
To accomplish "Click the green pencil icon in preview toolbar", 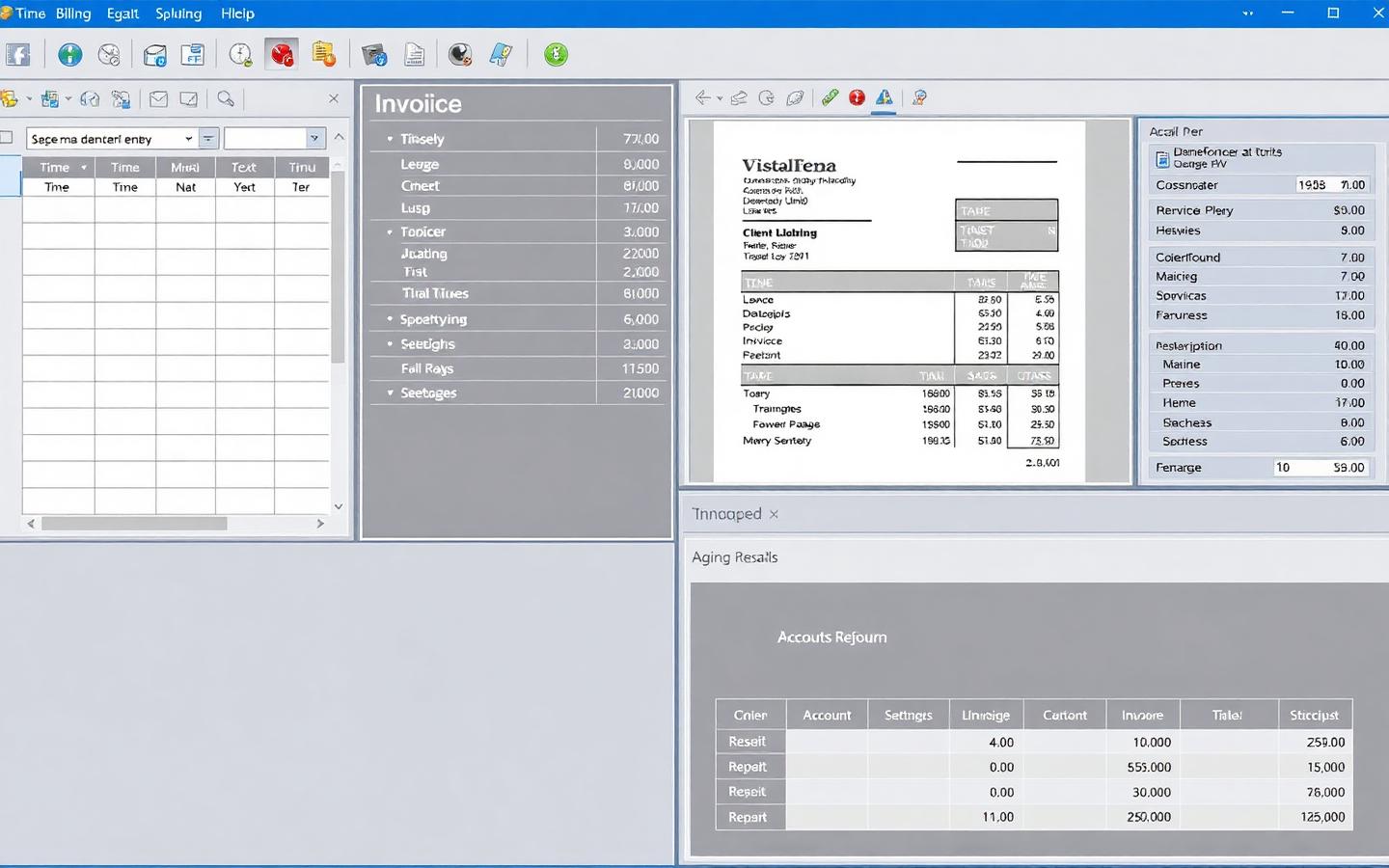I will tap(830, 97).
